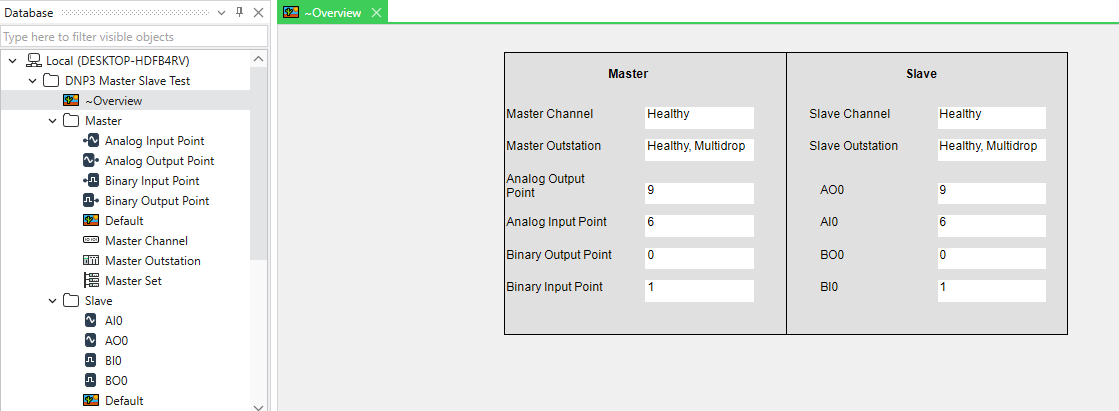
Task: Click the Master Analog Output Point value 9
Action: pos(699,193)
